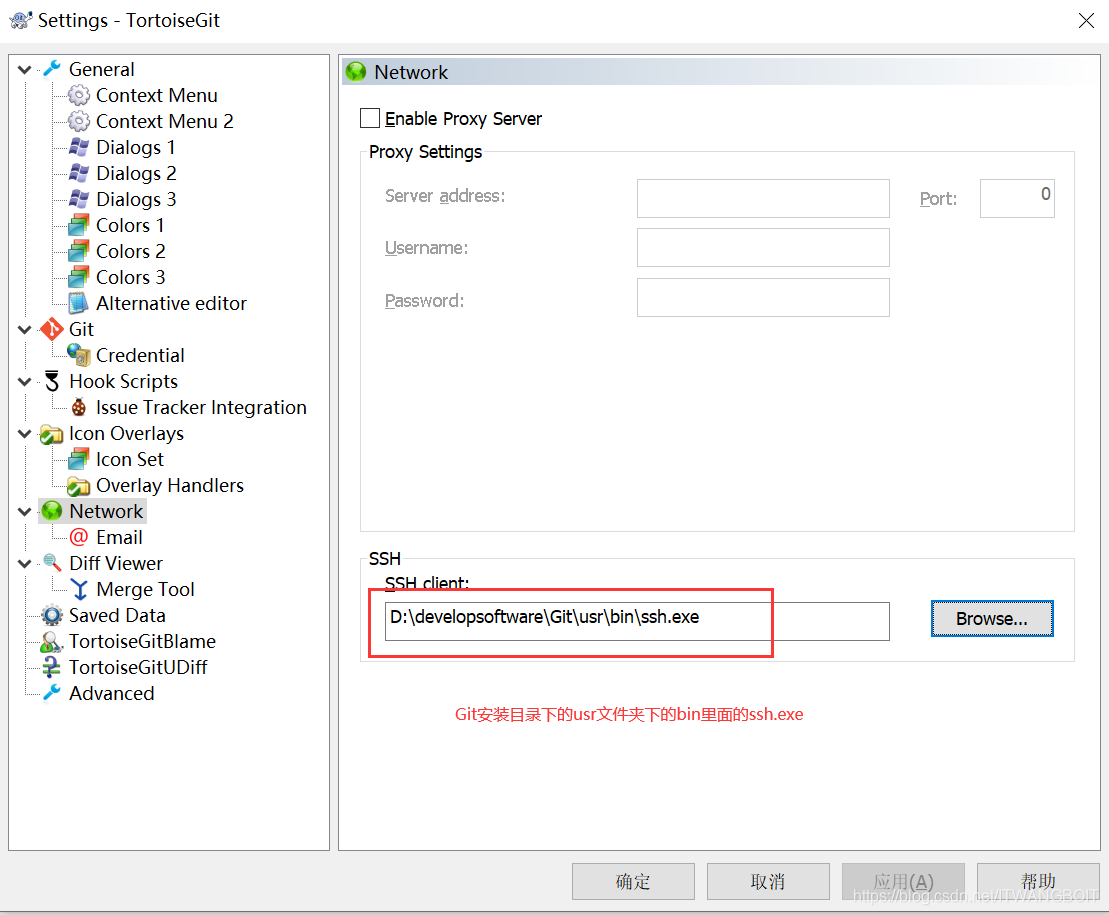
Task: Click the Advanced wrench icon
Action: point(52,693)
